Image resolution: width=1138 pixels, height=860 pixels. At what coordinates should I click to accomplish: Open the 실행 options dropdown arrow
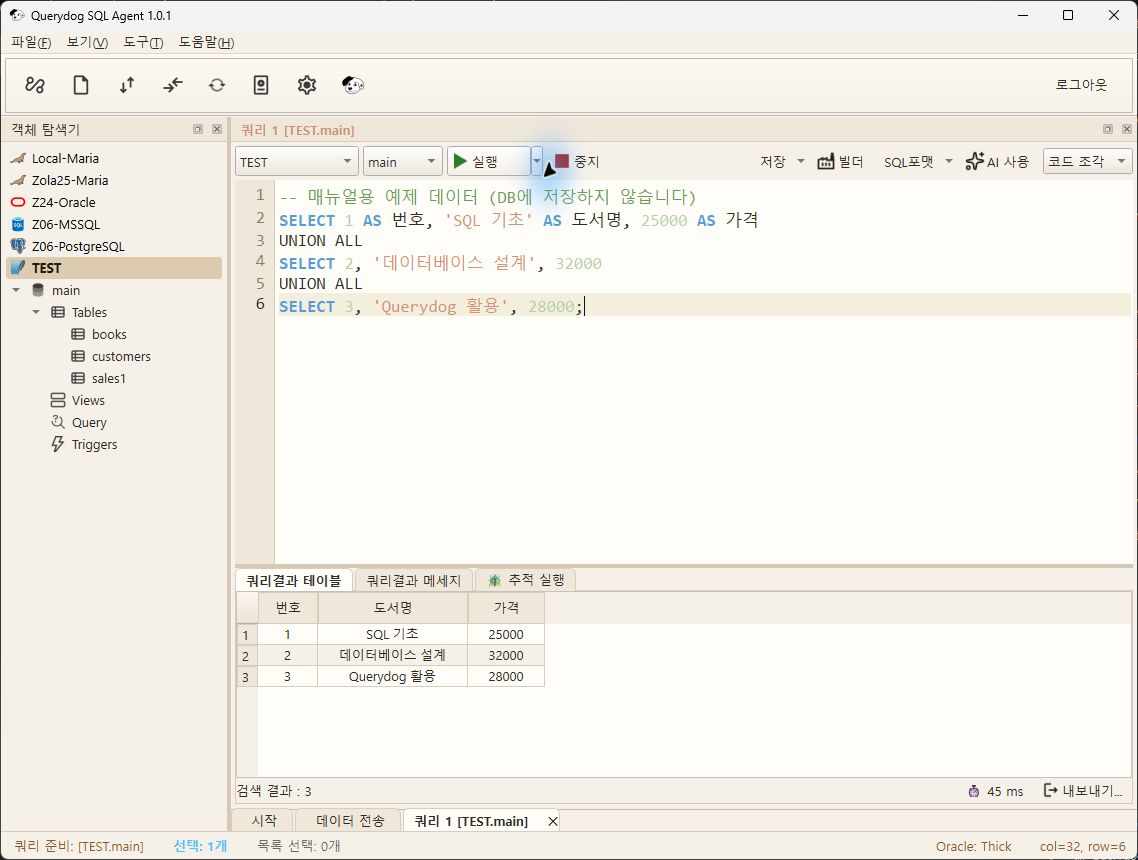pos(536,161)
